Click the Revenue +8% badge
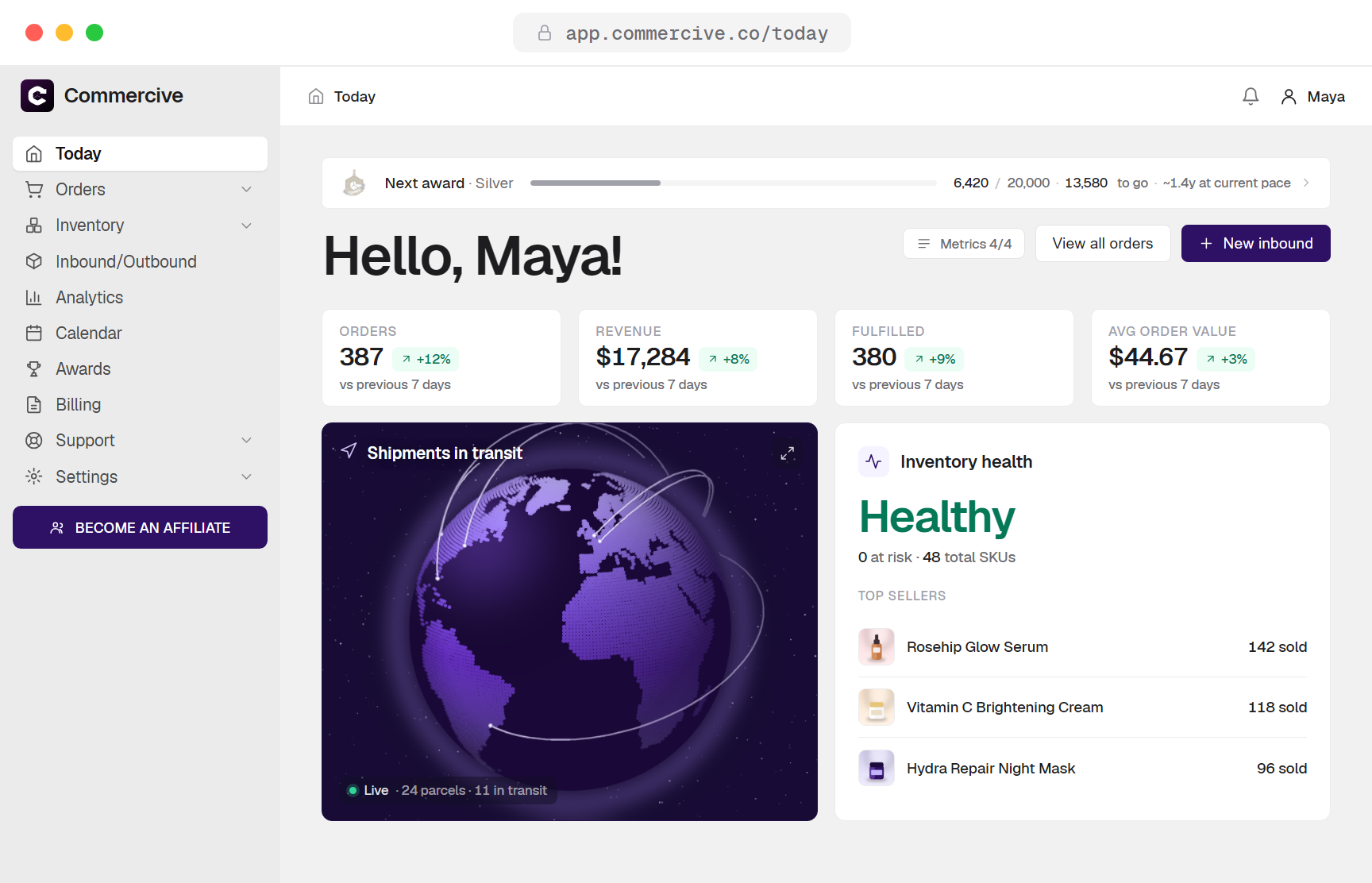 [x=728, y=359]
